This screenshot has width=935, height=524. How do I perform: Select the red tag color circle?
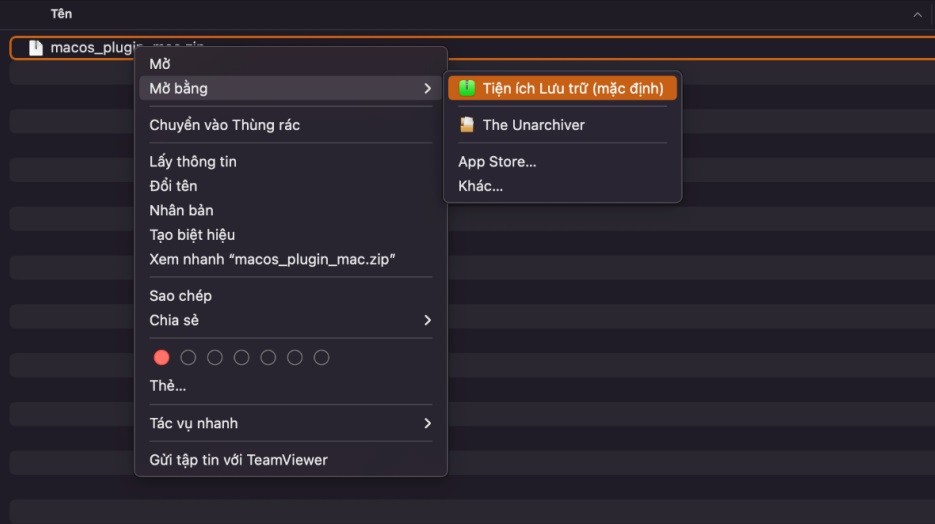[161, 357]
